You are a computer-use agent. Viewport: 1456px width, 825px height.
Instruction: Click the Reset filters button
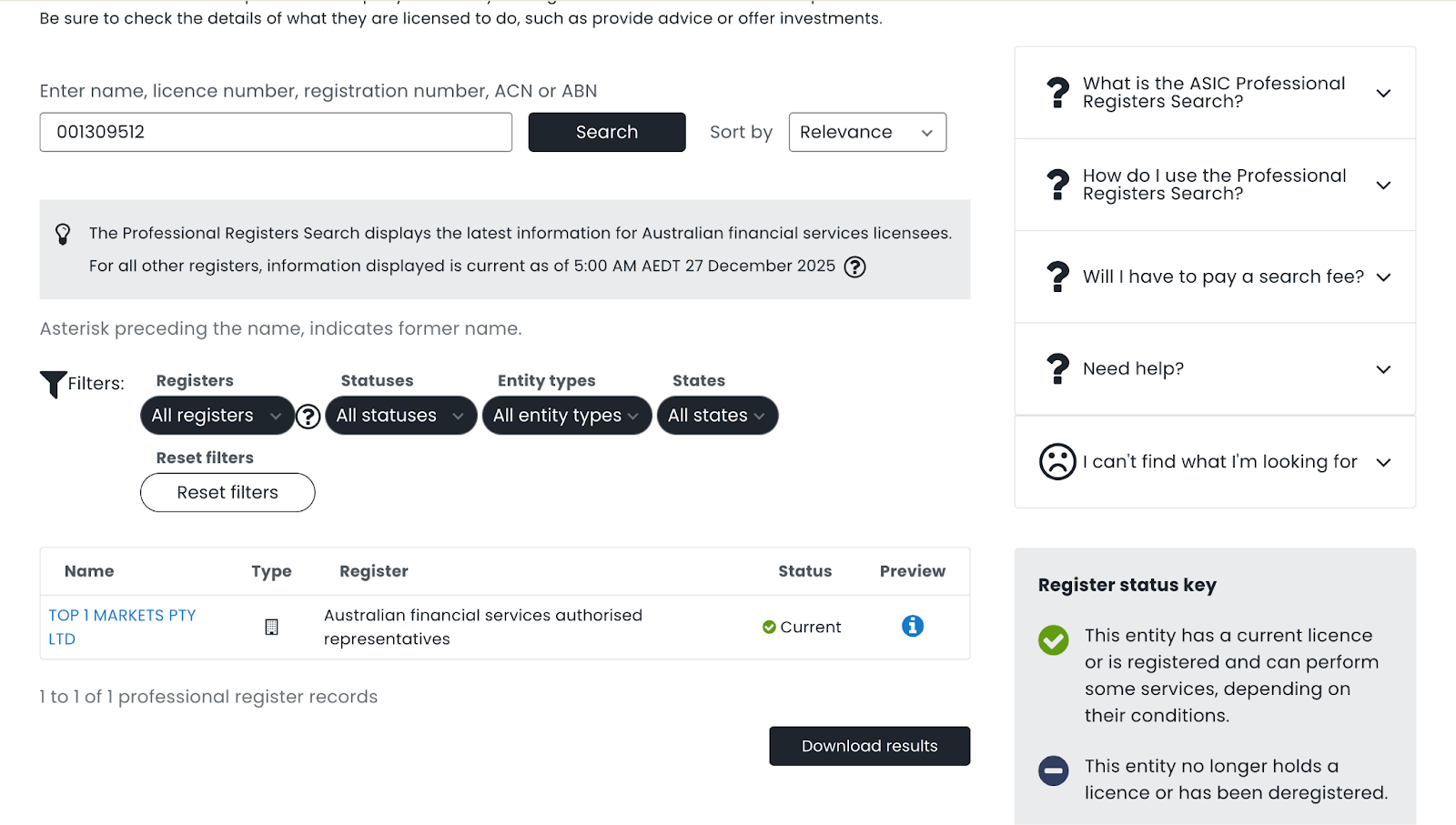pos(227,492)
